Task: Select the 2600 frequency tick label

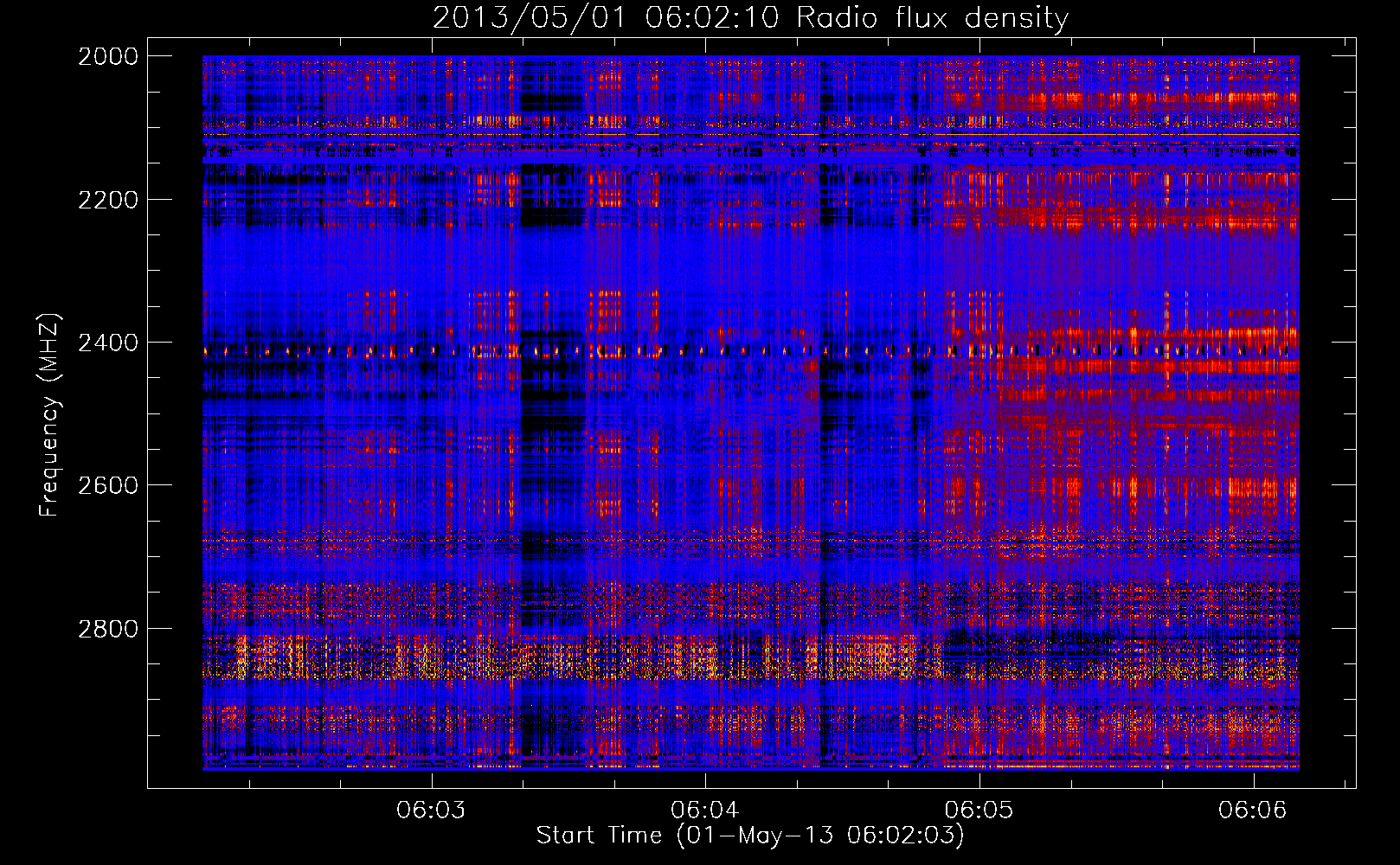Action: [108, 485]
